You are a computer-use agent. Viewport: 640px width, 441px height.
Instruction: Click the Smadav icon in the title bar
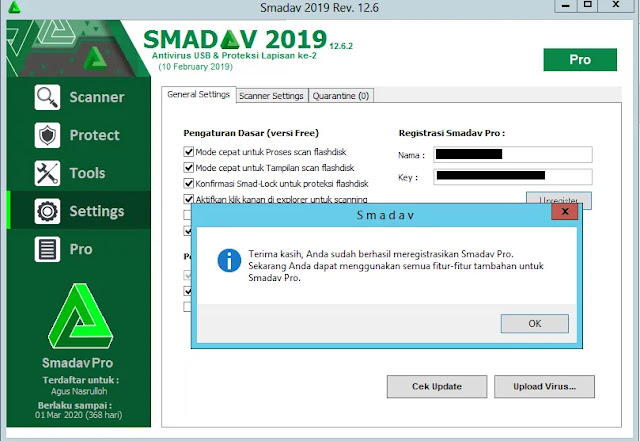(x=14, y=7)
